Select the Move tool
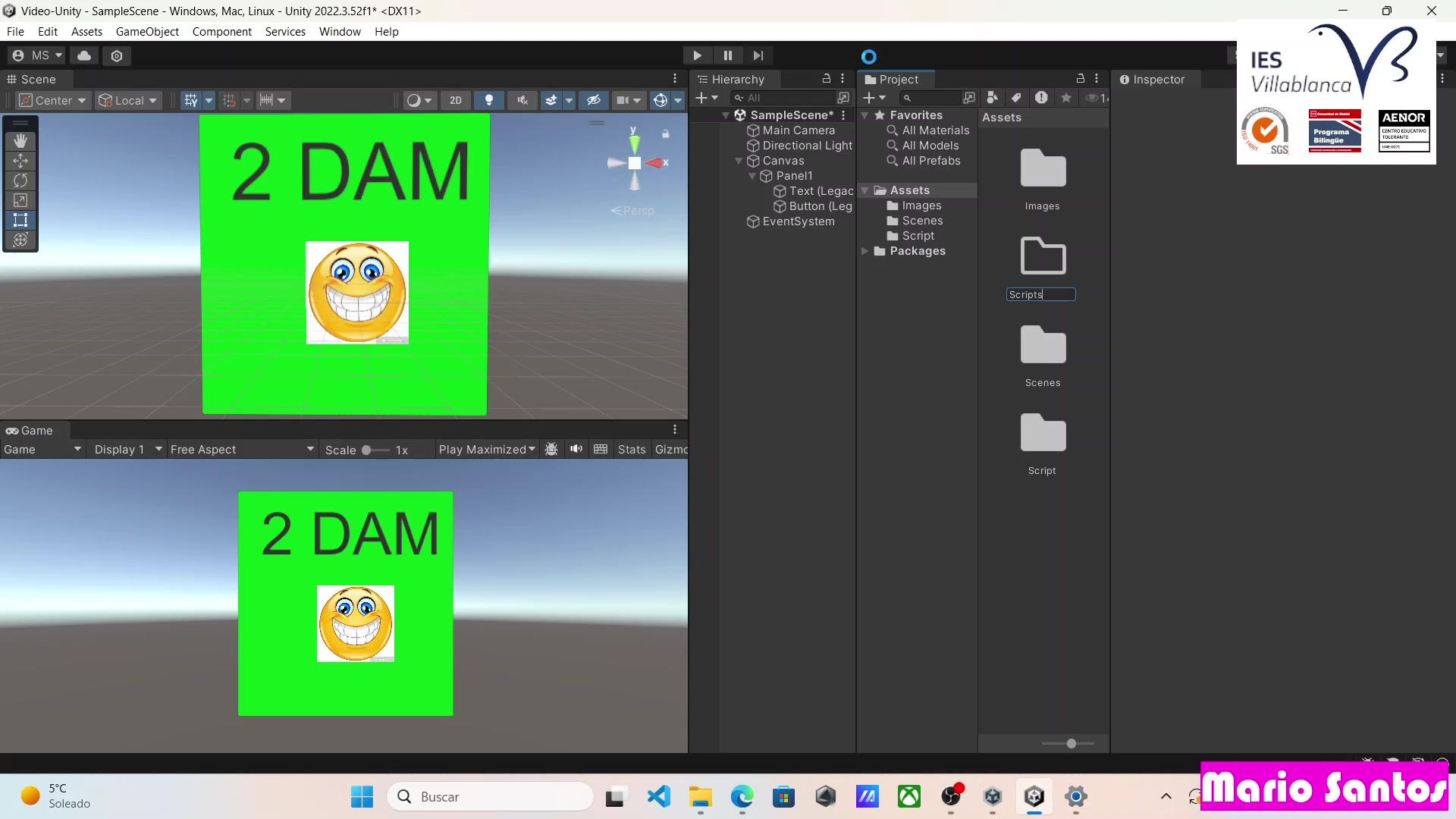The height and width of the screenshot is (819, 1456). pos(20,161)
